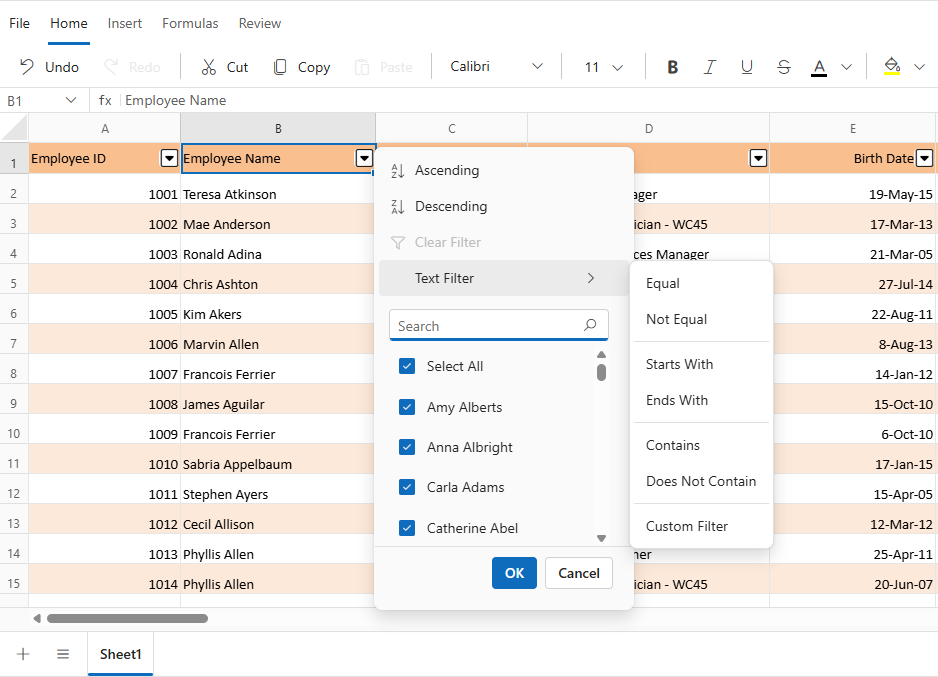
Task: Select column A header
Action: coord(105,129)
